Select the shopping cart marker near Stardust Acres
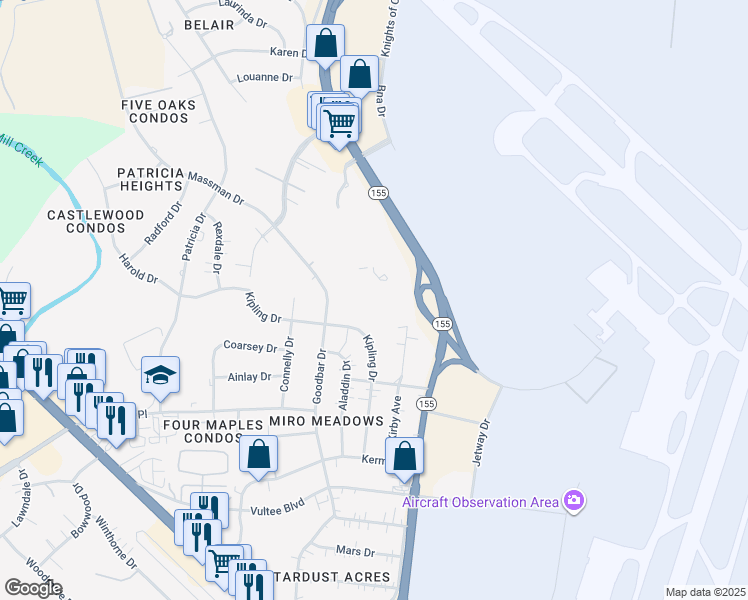Screen dimensions: 748x600 click(x=224, y=564)
